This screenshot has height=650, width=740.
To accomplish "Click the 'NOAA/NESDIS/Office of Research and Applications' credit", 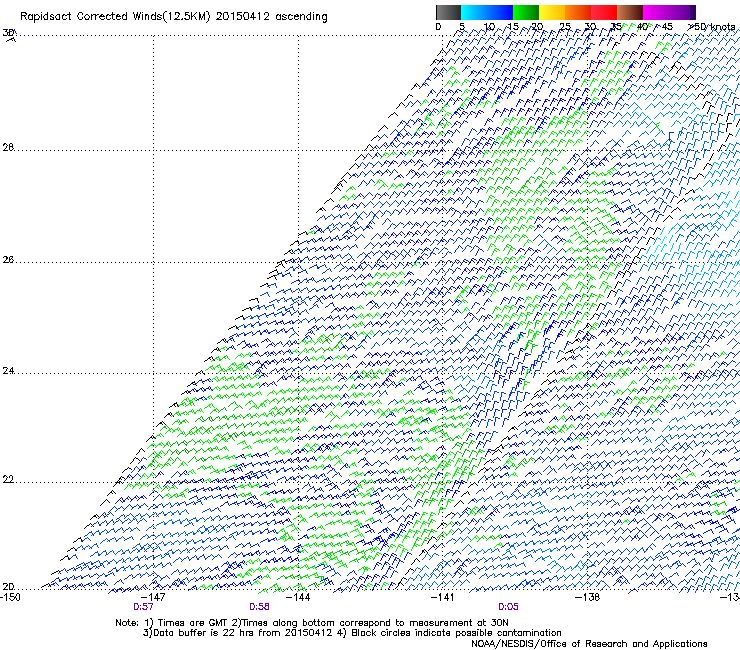I will tap(589, 644).
